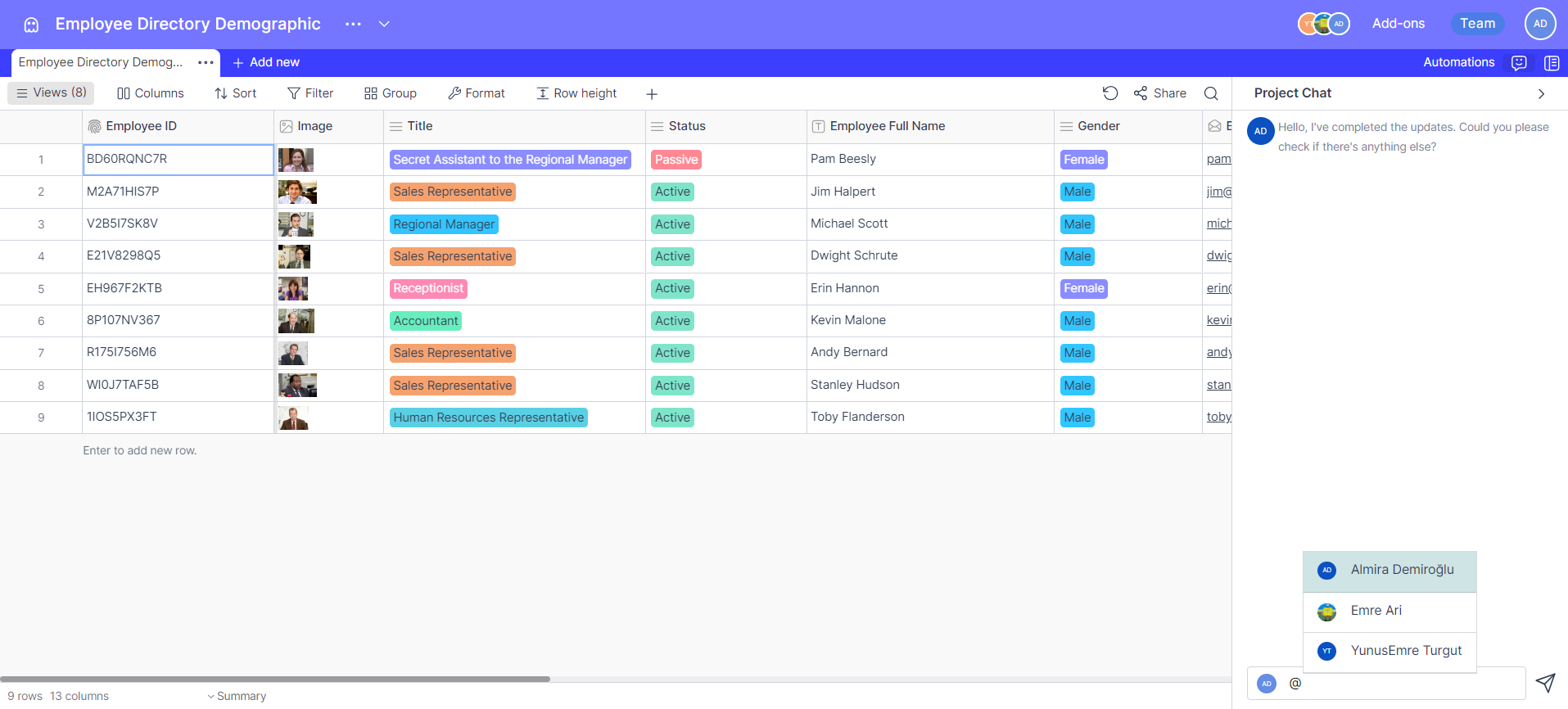Toggle the side panel layout icon
Viewport: 1568px width, 709px height.
tap(1551, 63)
